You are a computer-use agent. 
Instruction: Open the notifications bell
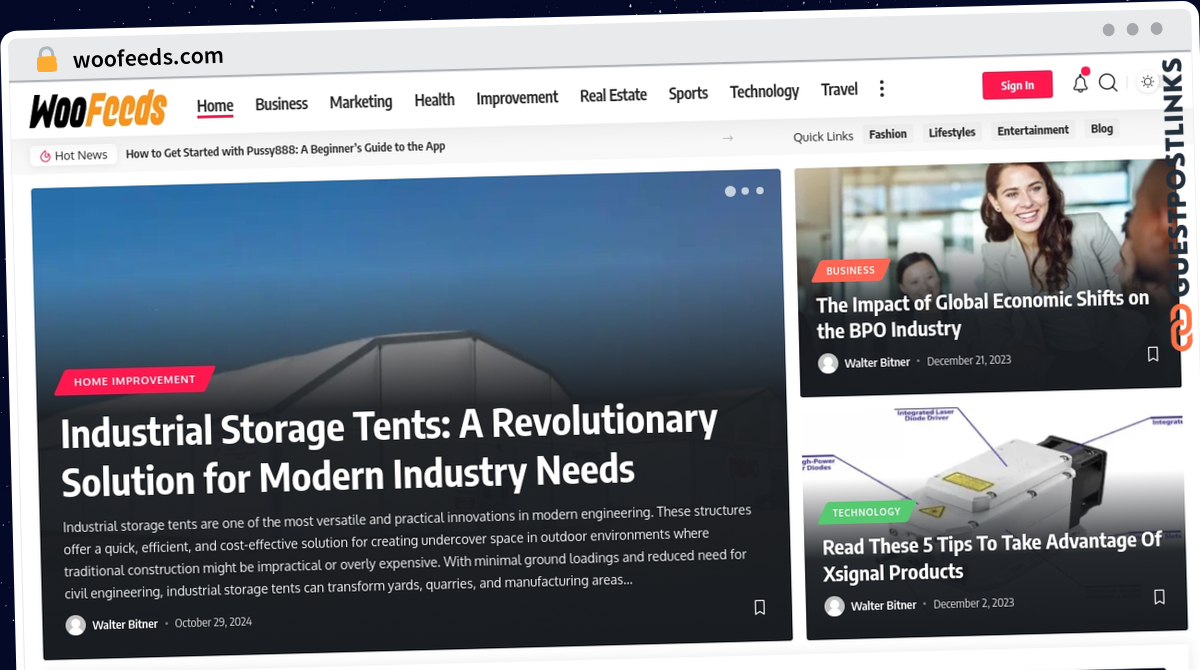1080,83
